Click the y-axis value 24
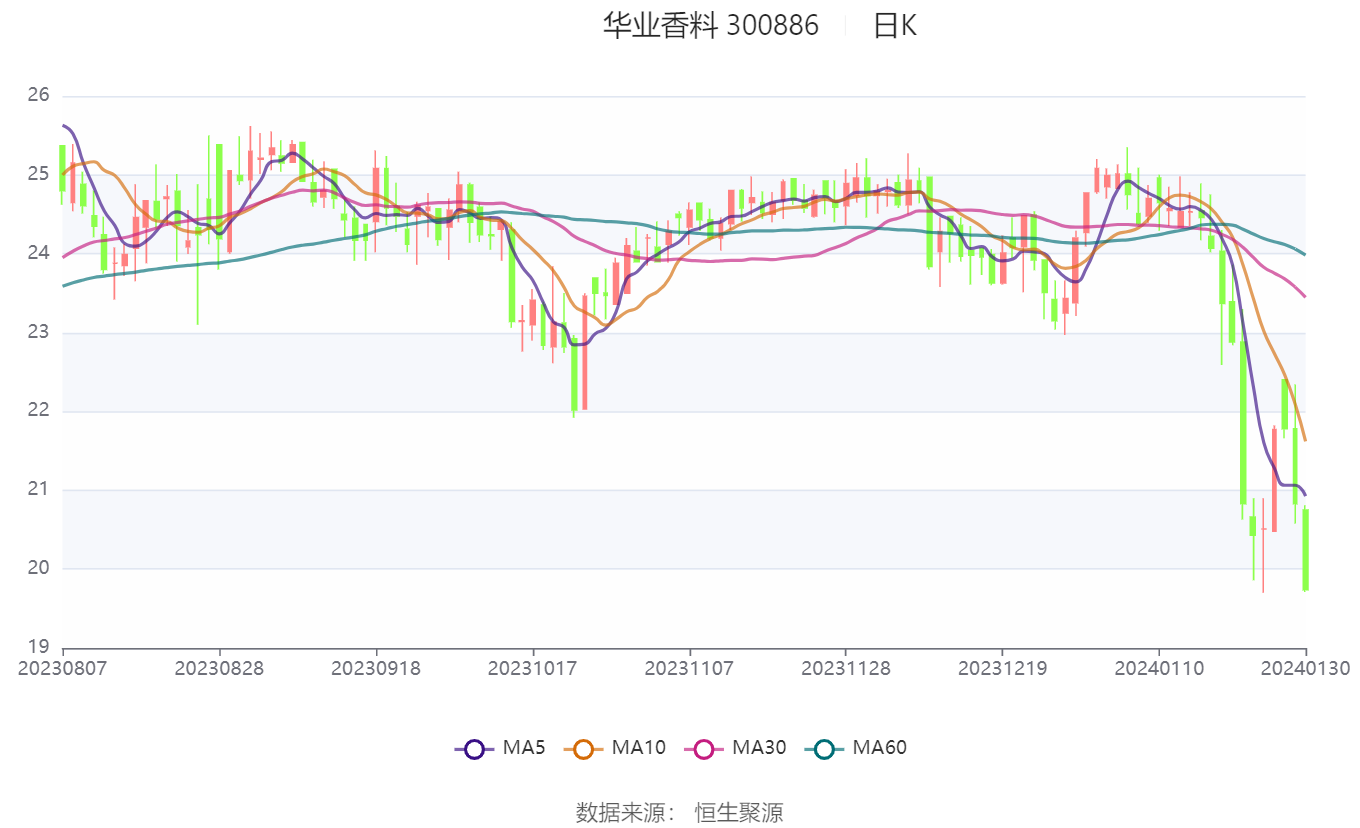This screenshot has width=1360, height=828. point(38,253)
